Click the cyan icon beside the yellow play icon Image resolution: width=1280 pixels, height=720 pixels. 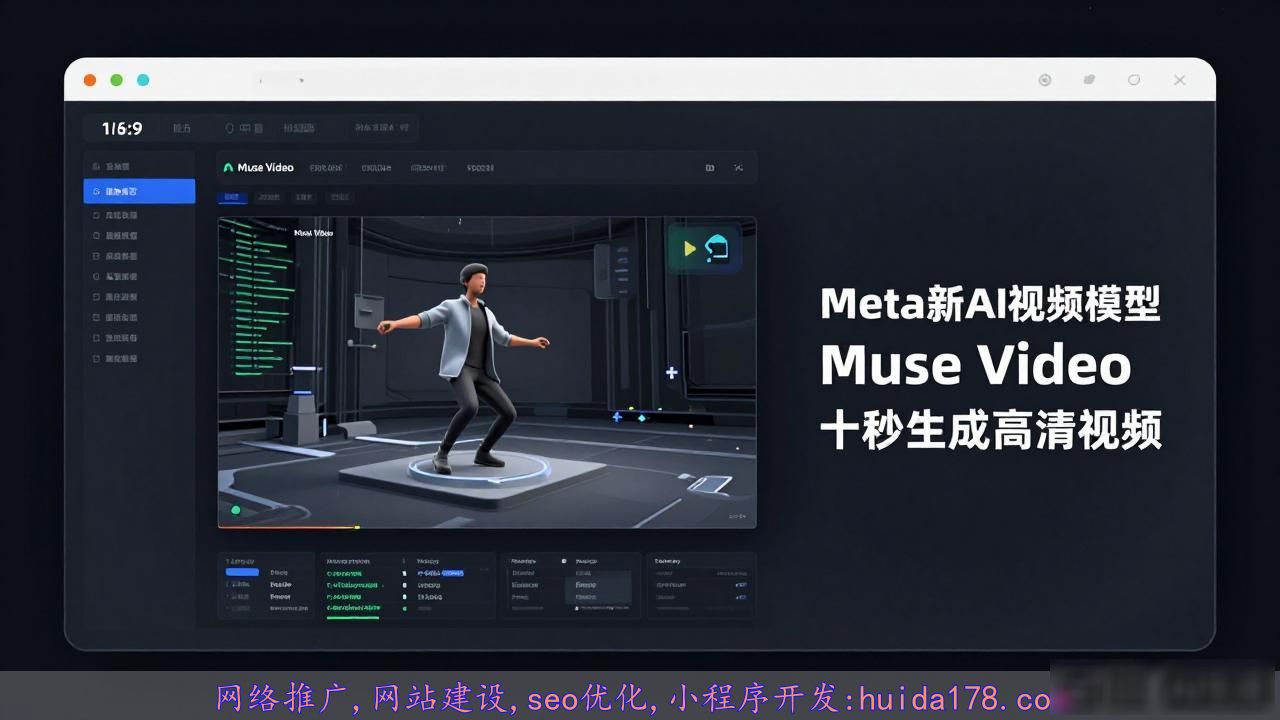[x=716, y=248]
